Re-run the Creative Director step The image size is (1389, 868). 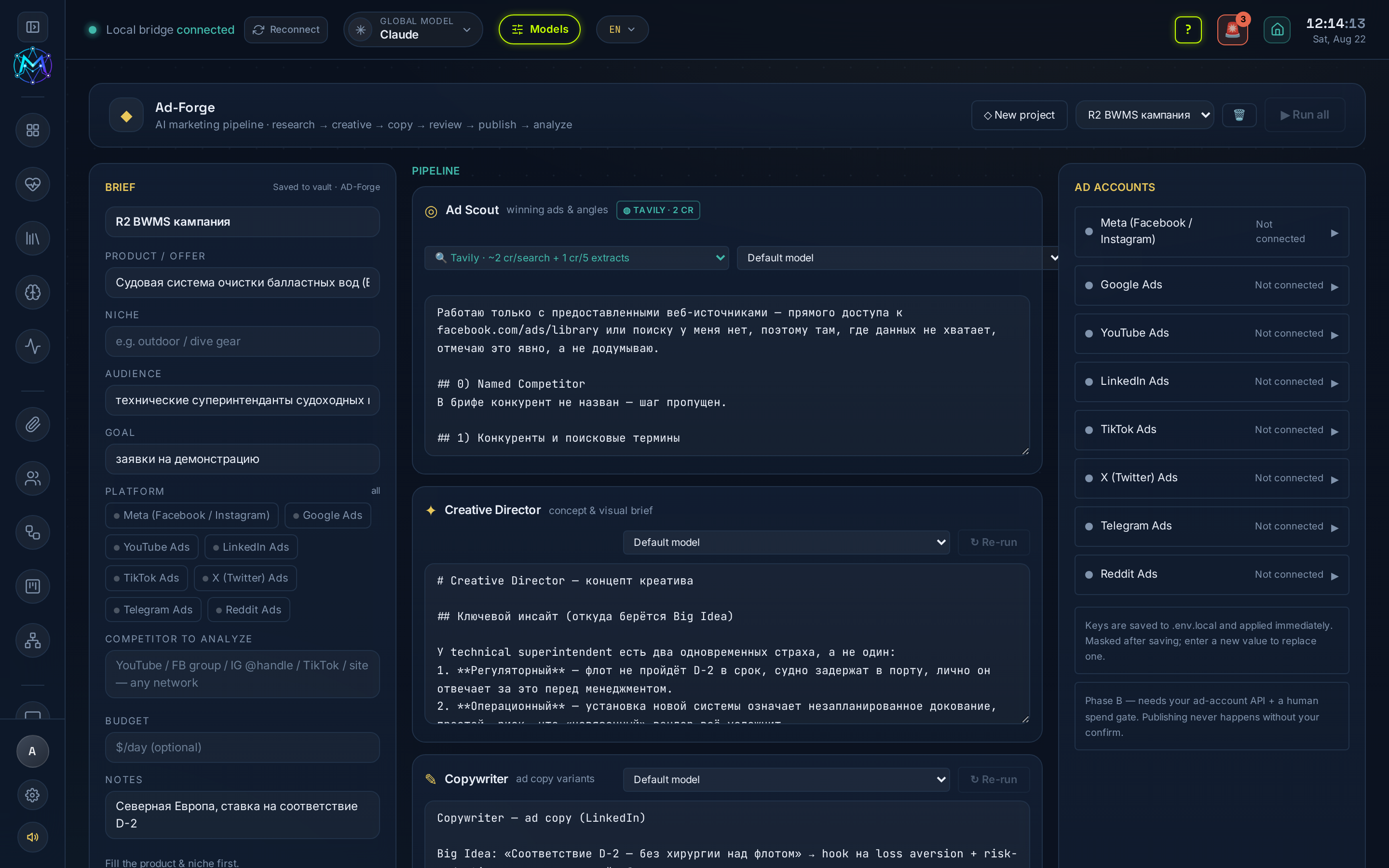(994, 542)
